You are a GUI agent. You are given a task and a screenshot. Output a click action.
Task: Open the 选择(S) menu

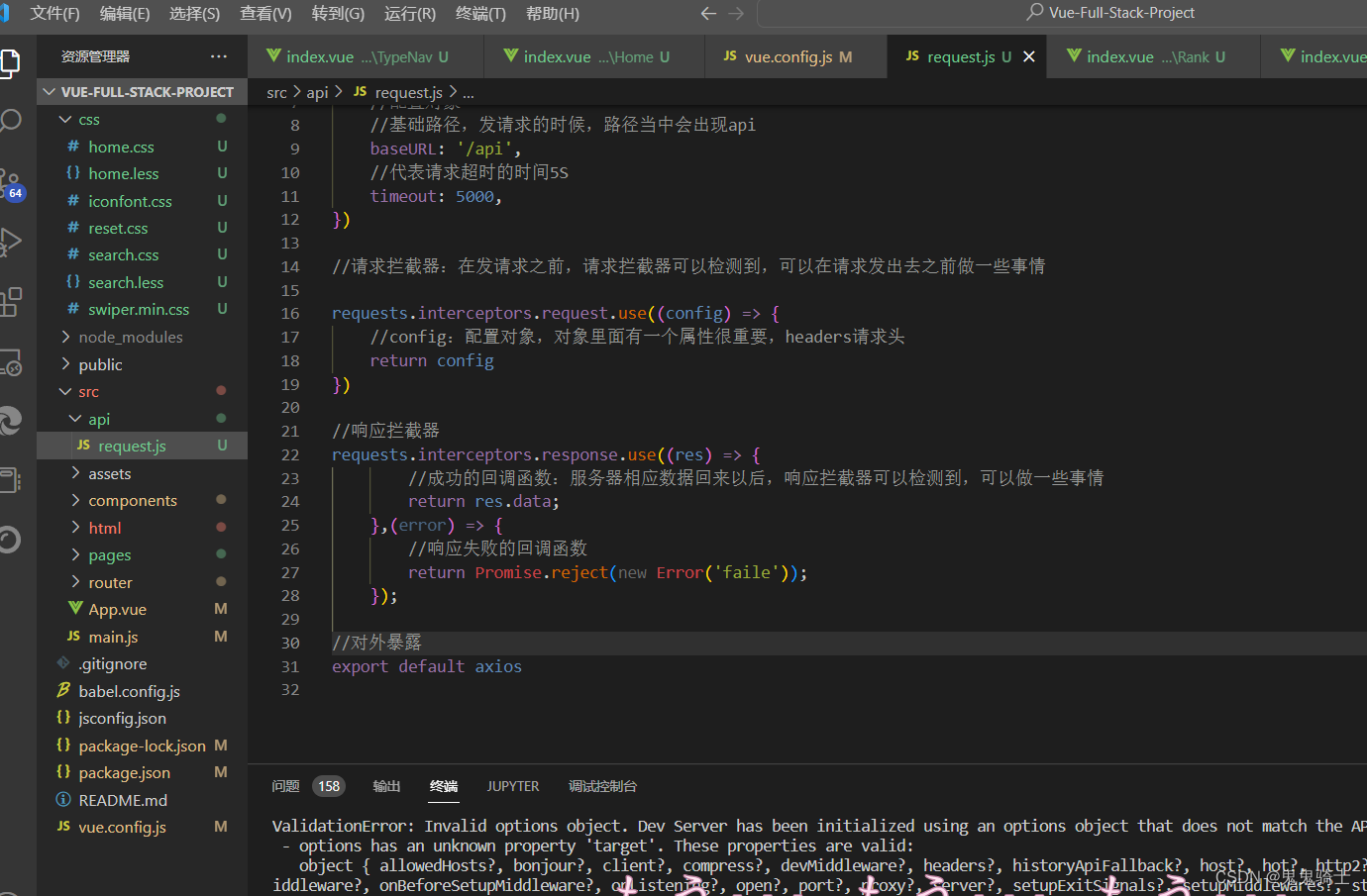(x=194, y=13)
